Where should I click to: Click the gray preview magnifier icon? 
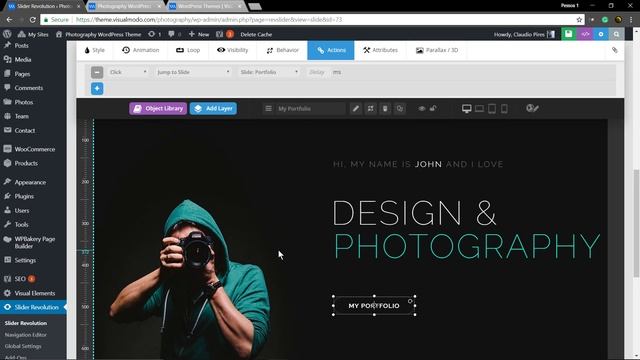click(616, 34)
